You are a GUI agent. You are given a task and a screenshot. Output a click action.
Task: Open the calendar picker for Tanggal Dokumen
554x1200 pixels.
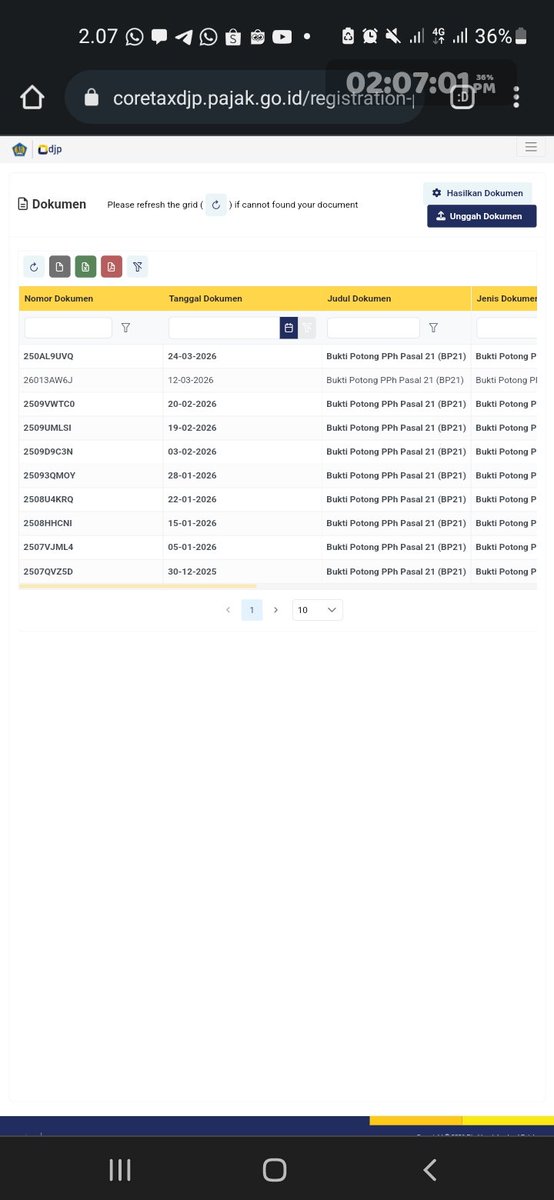point(288,328)
